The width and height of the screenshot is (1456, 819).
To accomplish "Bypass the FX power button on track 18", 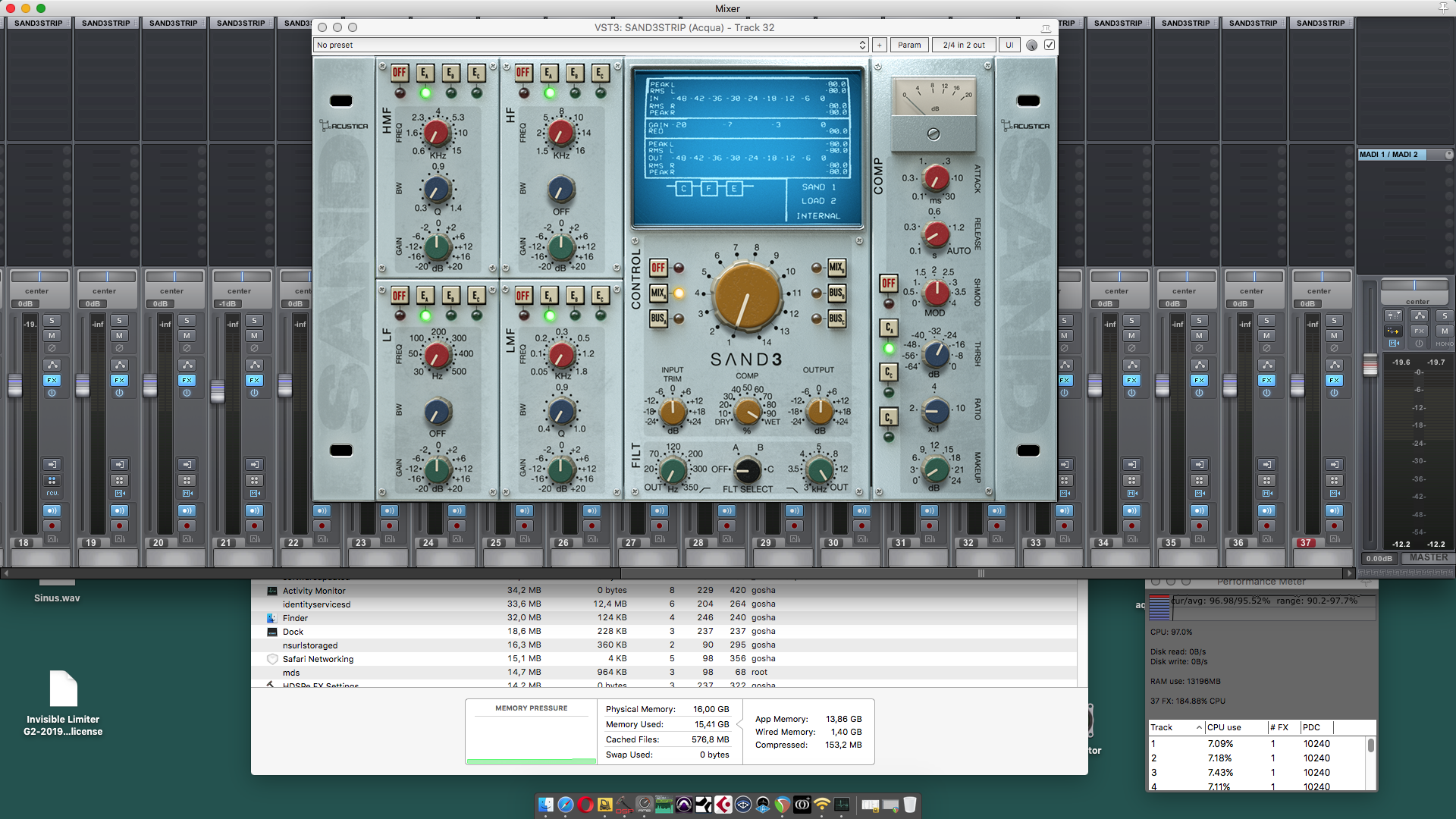I will click(52, 393).
